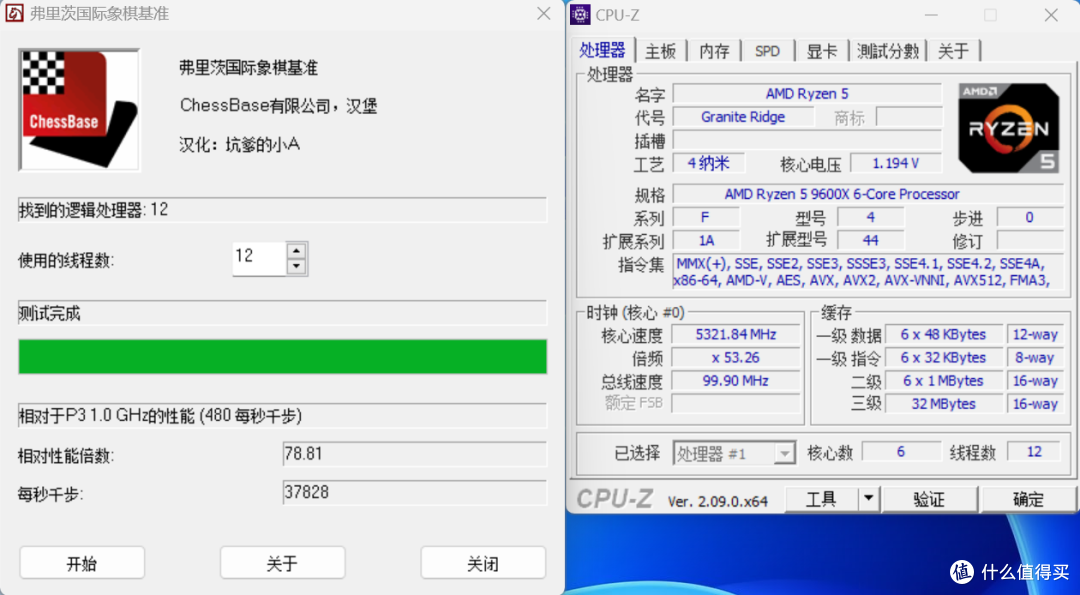Click the extended family value 1A
The width and height of the screenshot is (1080, 595).
(706, 240)
